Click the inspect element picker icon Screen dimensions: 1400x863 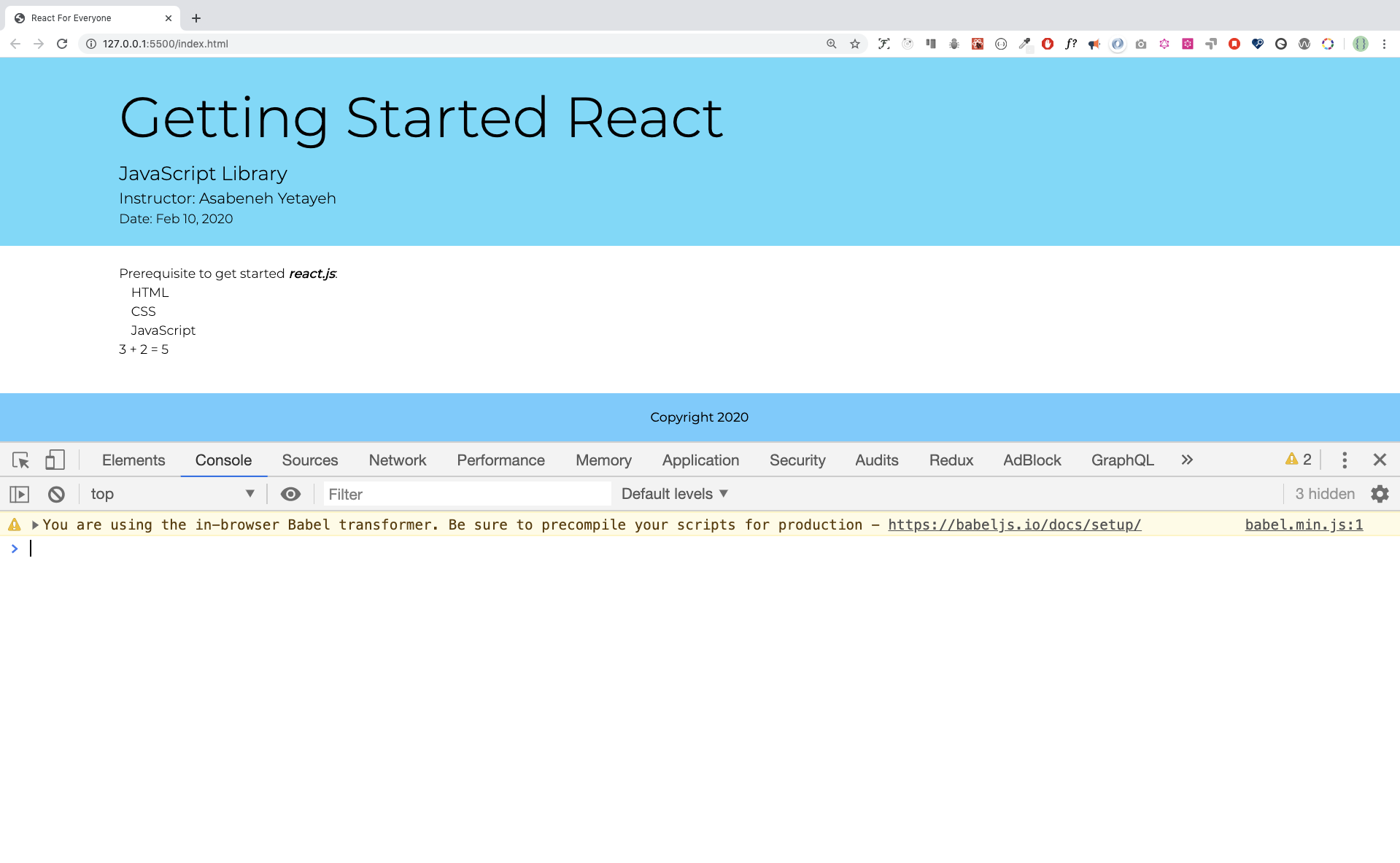pyautogui.click(x=20, y=460)
